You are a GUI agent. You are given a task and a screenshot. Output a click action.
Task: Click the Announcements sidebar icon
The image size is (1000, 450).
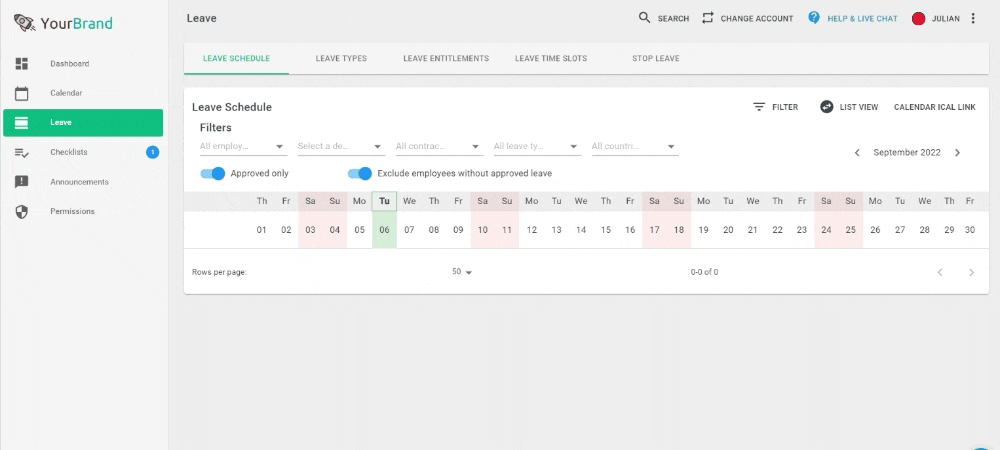click(22, 182)
